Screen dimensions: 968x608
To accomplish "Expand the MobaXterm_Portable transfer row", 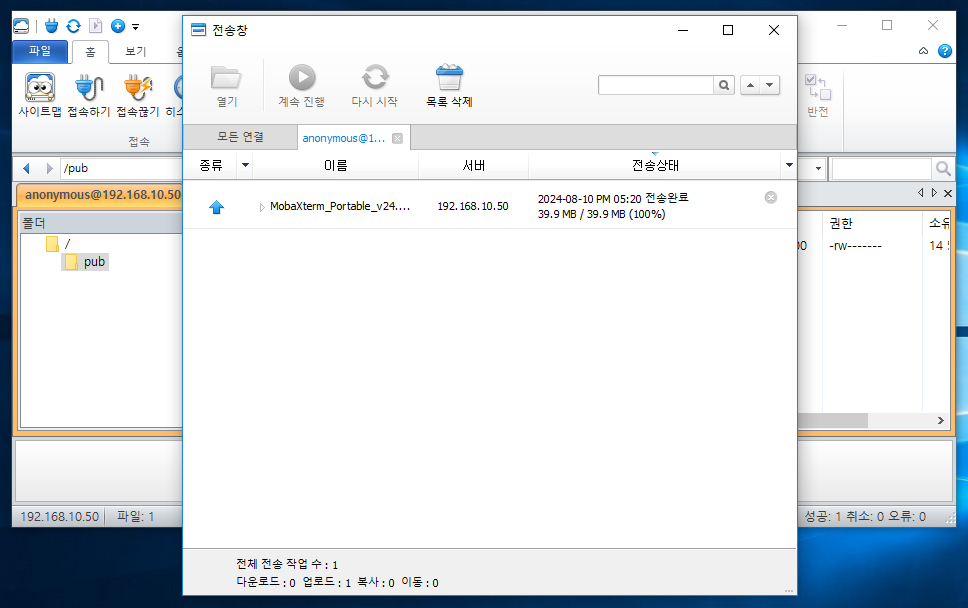I will [262, 207].
